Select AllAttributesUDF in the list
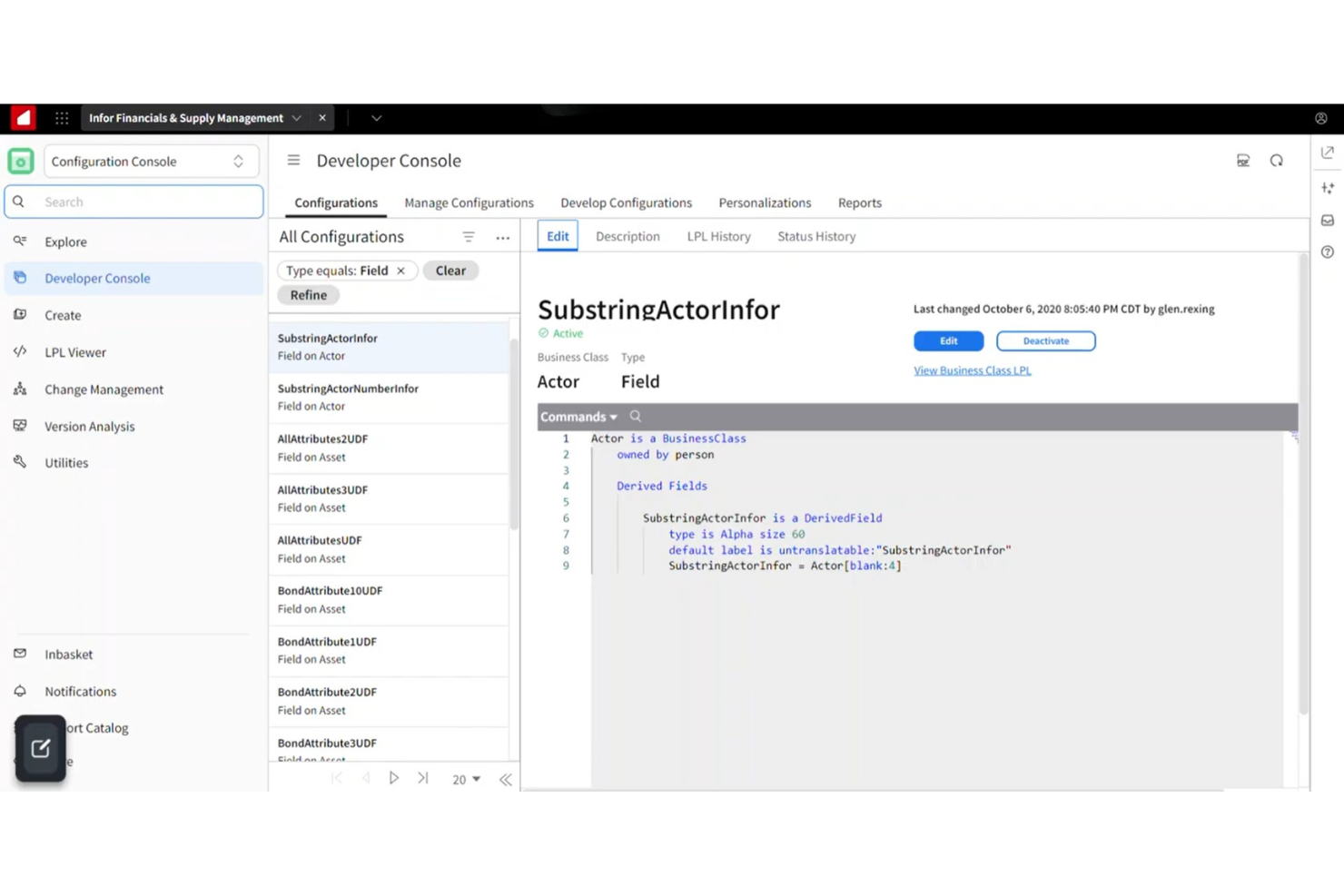The image size is (1344, 896). pos(389,549)
